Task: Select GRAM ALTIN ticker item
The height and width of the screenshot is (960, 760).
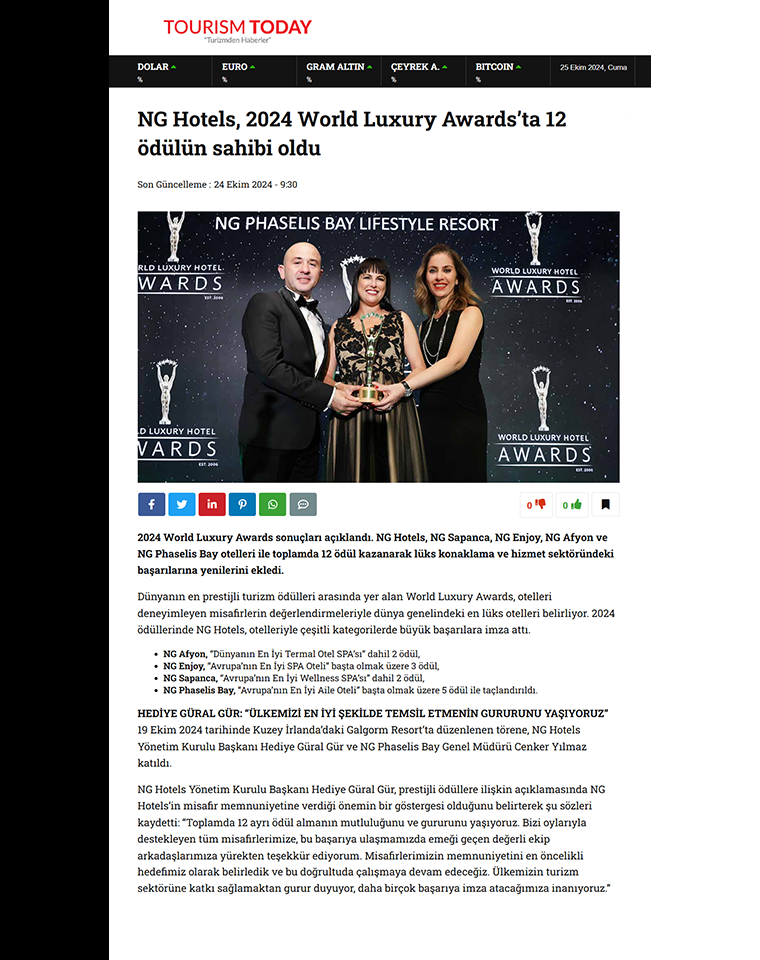Action: (339, 71)
